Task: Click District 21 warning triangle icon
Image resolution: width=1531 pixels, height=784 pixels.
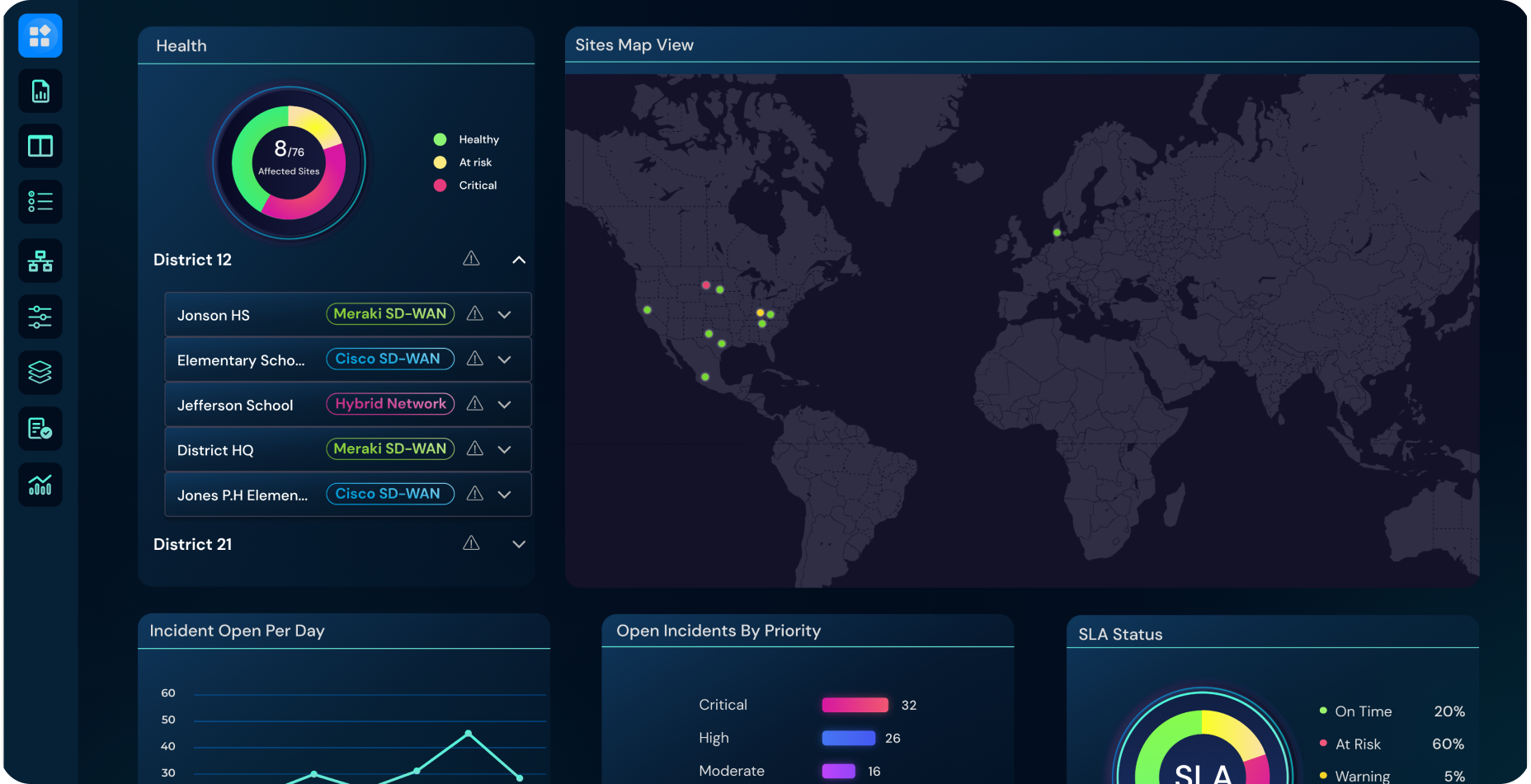Action: click(471, 542)
